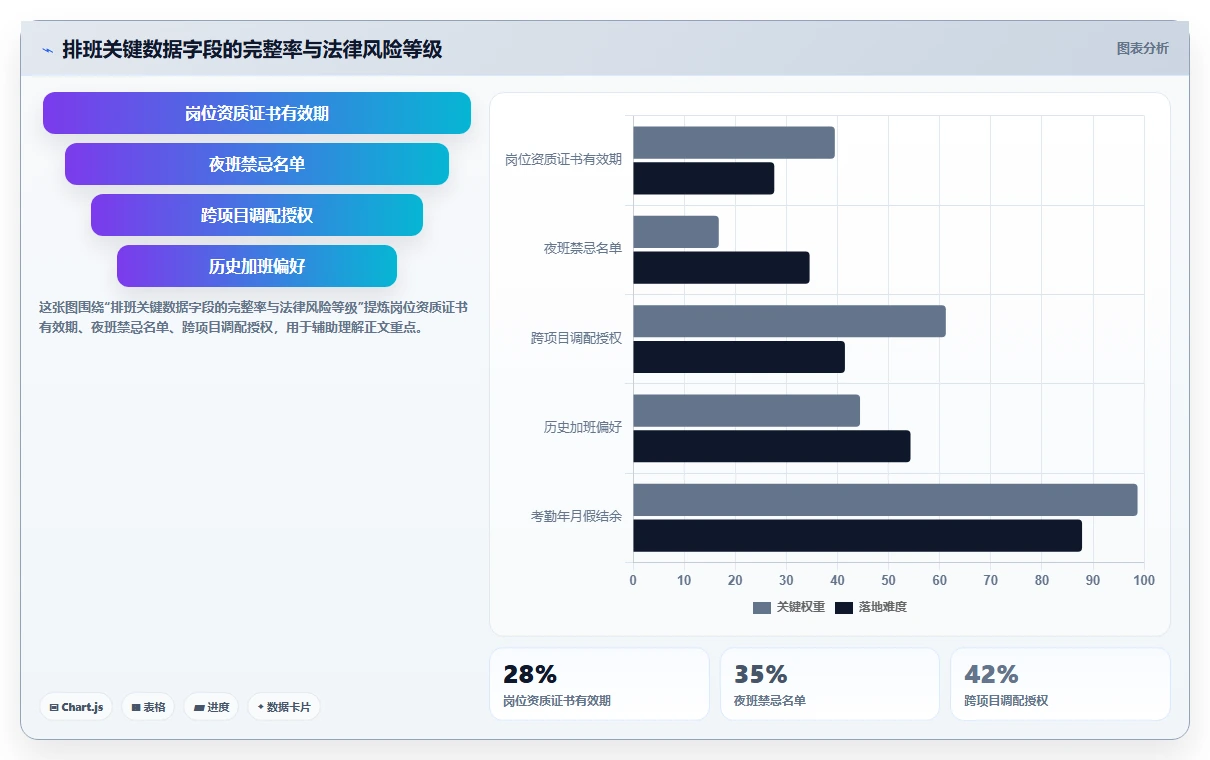Click the 关键权重 bar for 跨项目调配授权
The height and width of the screenshot is (760, 1210).
pos(789,321)
